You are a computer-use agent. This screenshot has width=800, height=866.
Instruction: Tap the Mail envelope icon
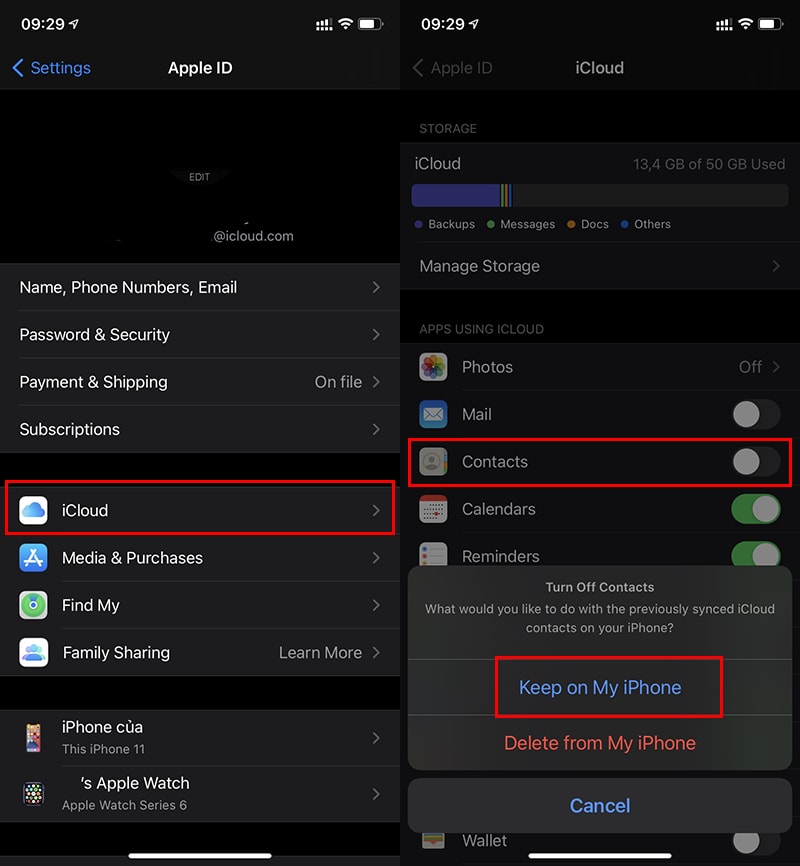(433, 414)
